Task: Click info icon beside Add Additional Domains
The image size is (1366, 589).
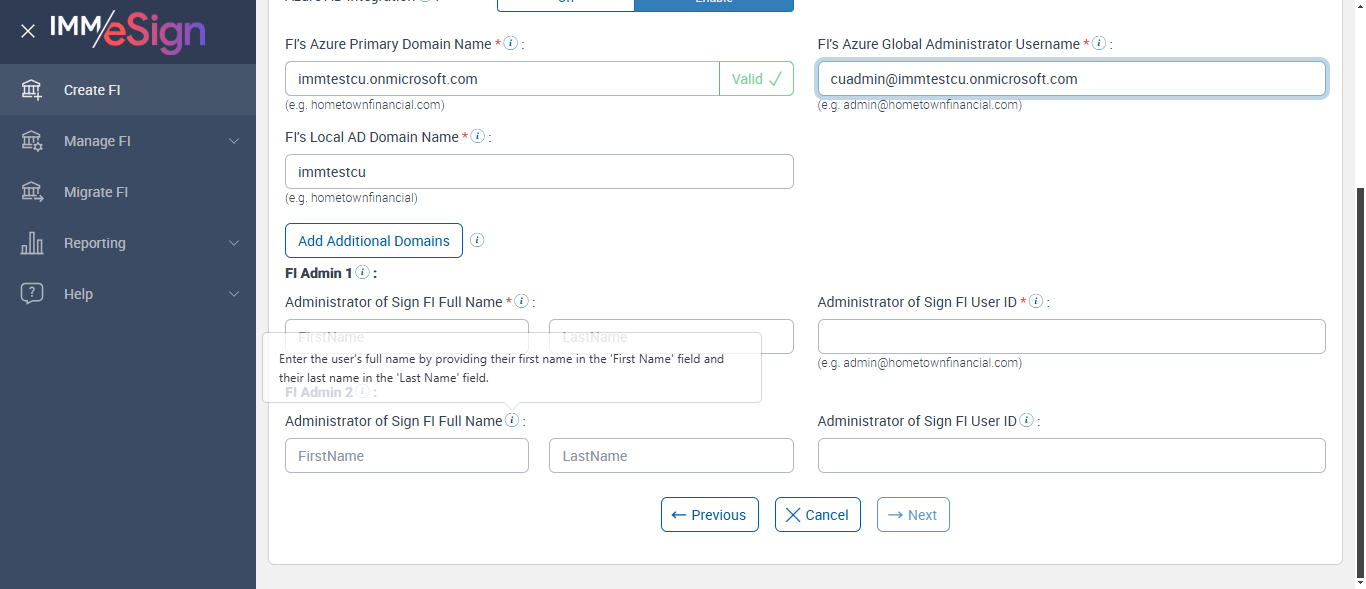Action: coord(477,240)
